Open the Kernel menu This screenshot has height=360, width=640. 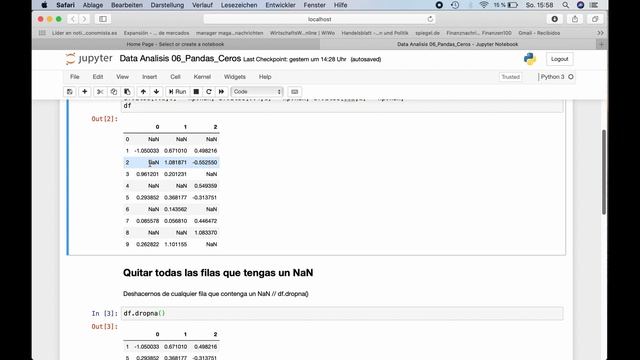(202, 77)
